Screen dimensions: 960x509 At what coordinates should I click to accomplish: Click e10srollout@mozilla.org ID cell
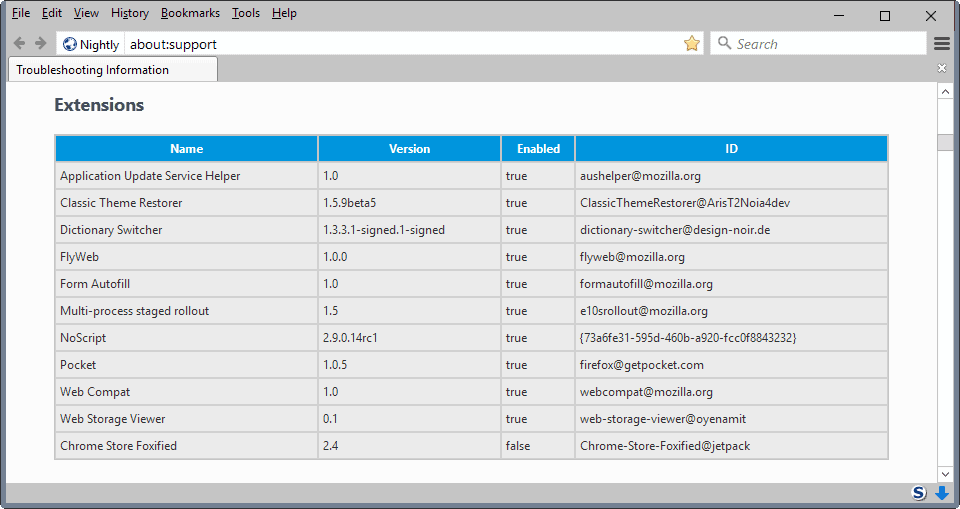click(x=732, y=311)
